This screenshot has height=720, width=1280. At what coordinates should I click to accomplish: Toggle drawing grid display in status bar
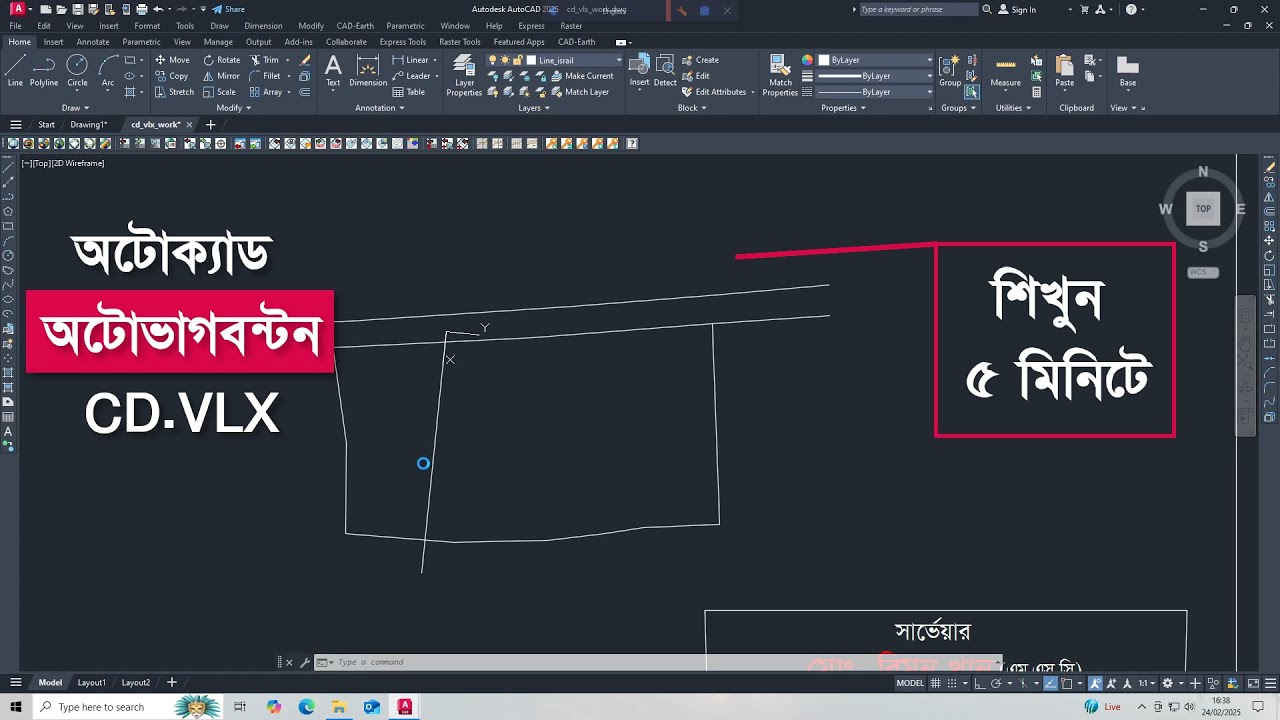[x=936, y=683]
